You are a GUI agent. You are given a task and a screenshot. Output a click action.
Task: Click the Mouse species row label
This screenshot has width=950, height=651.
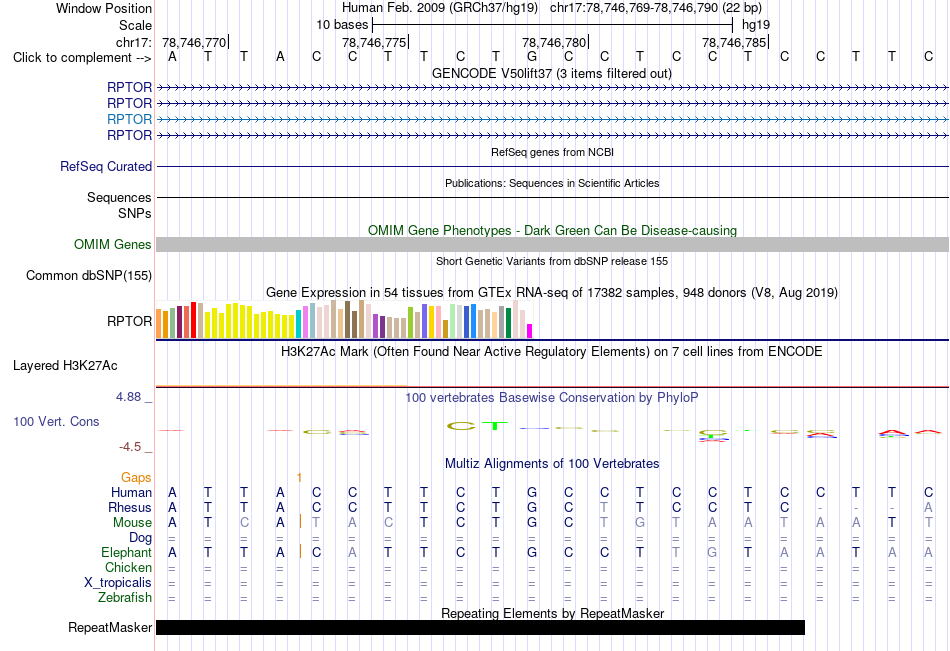pyautogui.click(x=132, y=522)
